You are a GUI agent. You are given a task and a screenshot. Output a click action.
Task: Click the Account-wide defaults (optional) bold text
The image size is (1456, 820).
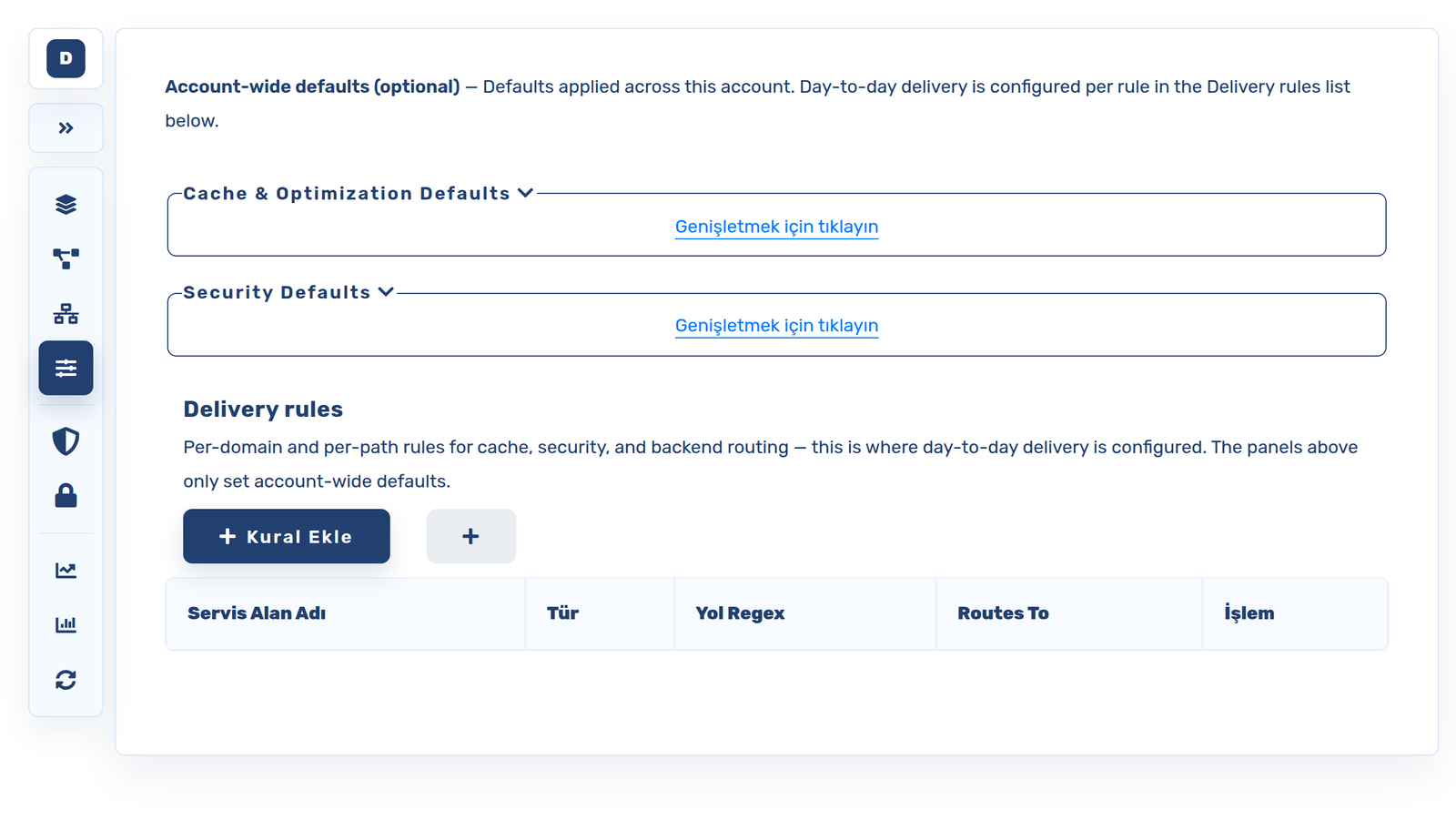tap(312, 86)
